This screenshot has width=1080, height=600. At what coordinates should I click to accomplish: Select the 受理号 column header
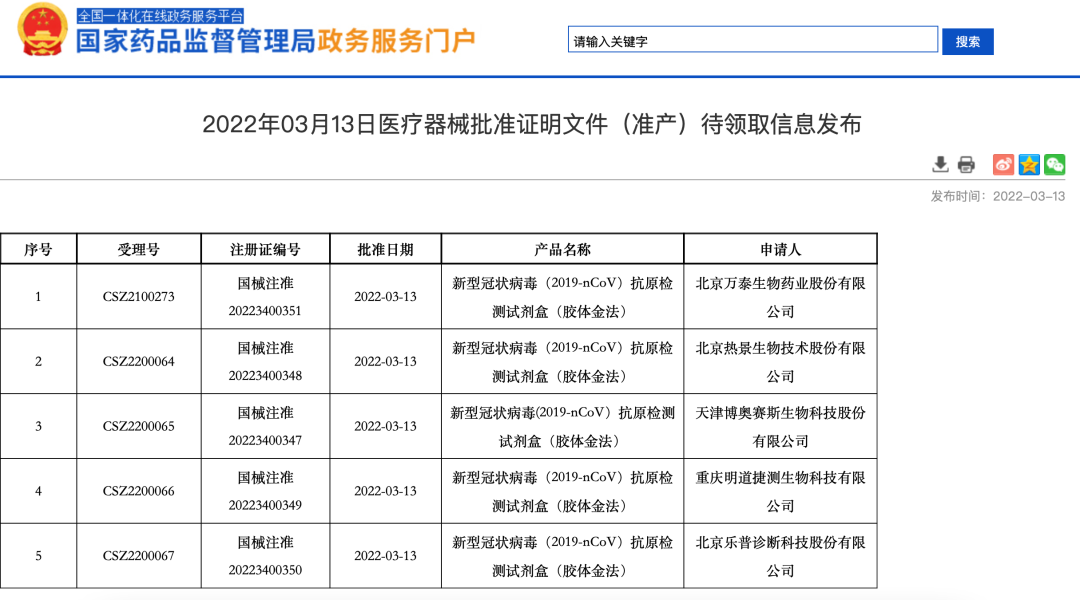(138, 249)
